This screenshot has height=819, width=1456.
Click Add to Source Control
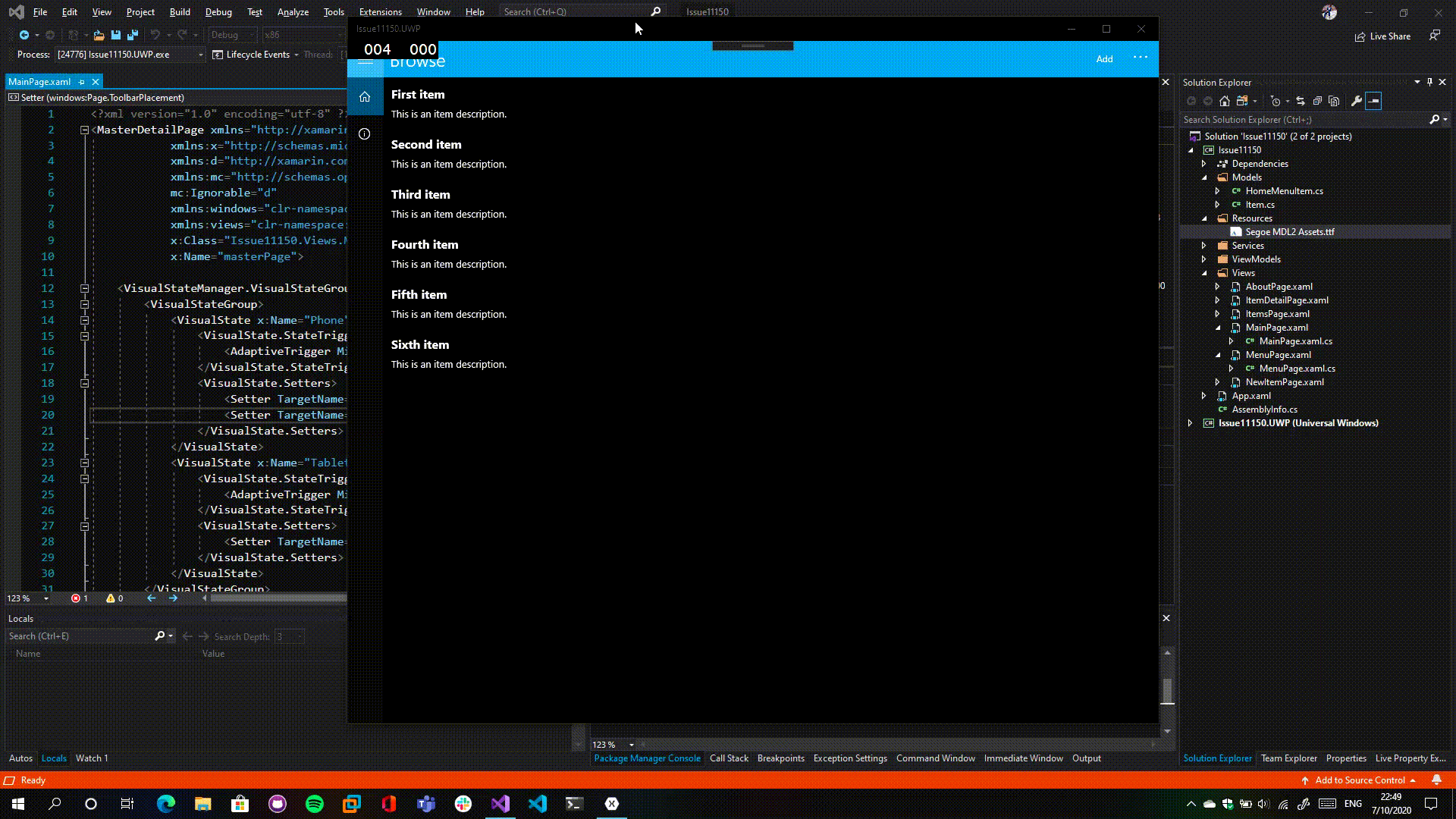tap(1361, 780)
